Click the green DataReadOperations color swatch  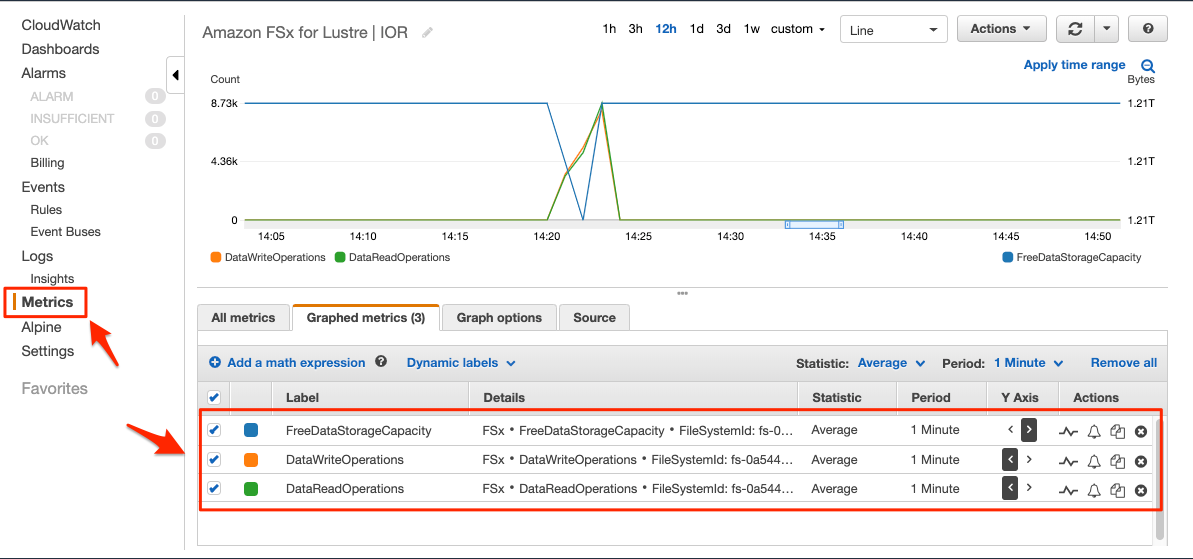click(251, 488)
